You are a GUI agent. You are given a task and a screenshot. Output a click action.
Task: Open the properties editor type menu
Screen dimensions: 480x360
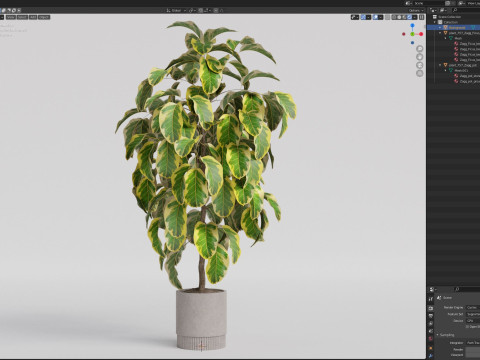433,289
